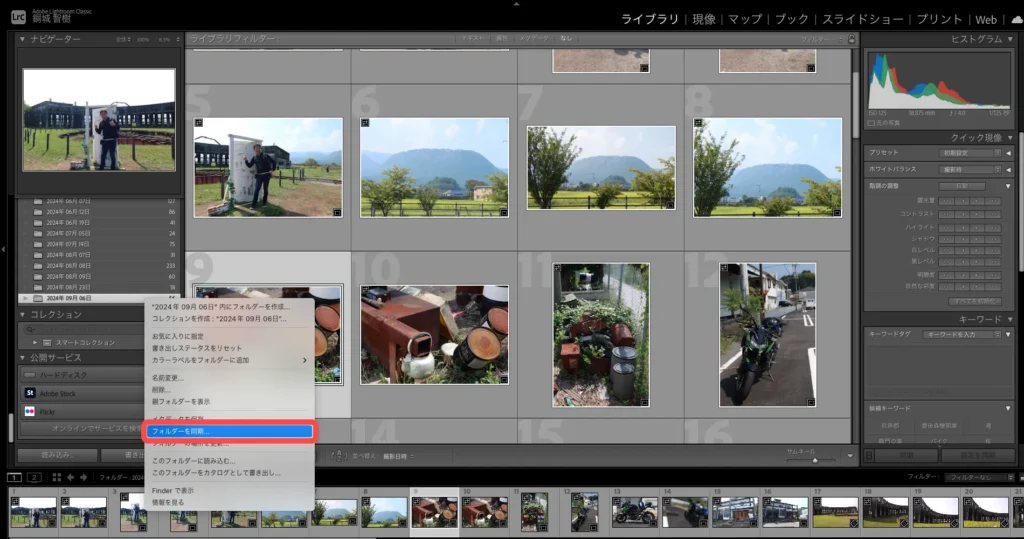This screenshot has width=1024, height=539.
Task: Select the main window display button 1
Action: click(14, 477)
